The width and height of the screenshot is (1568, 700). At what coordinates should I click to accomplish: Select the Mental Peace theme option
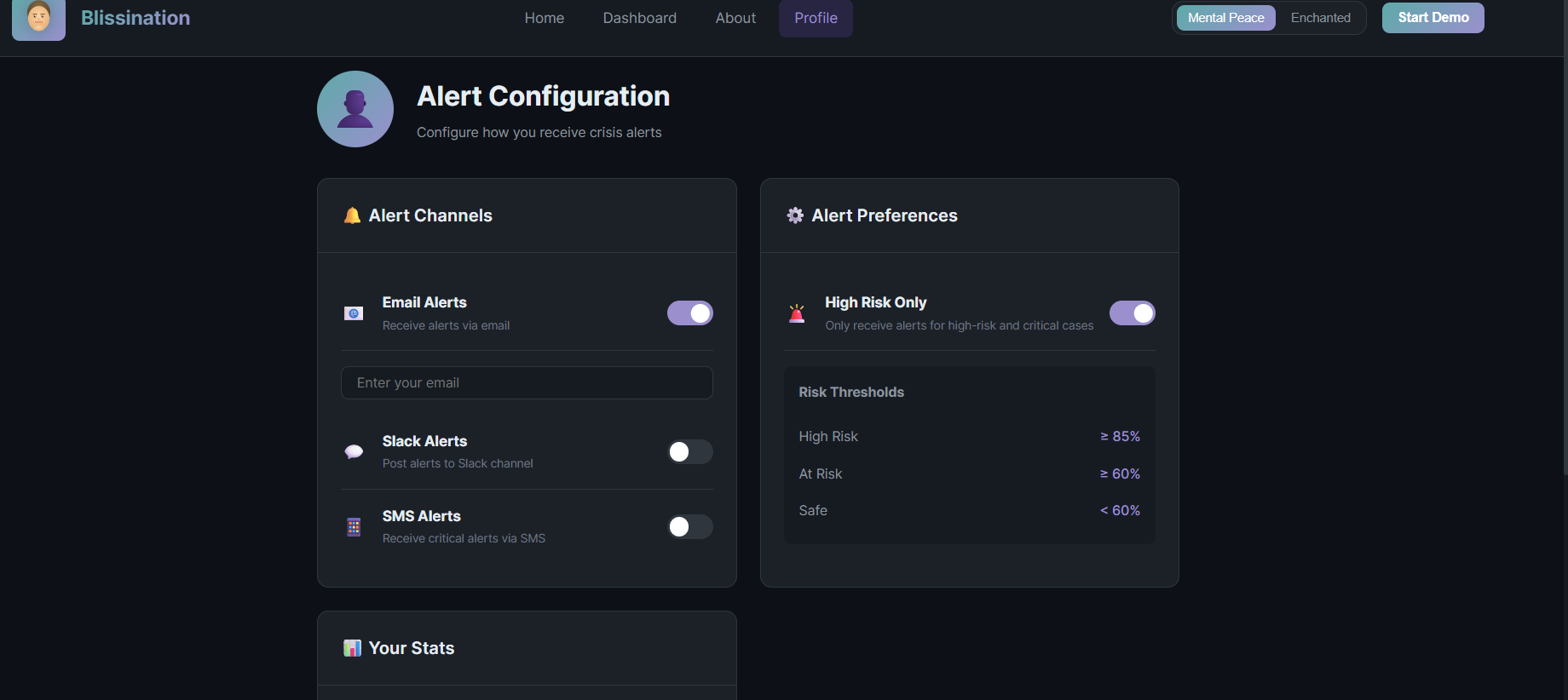[1225, 18]
